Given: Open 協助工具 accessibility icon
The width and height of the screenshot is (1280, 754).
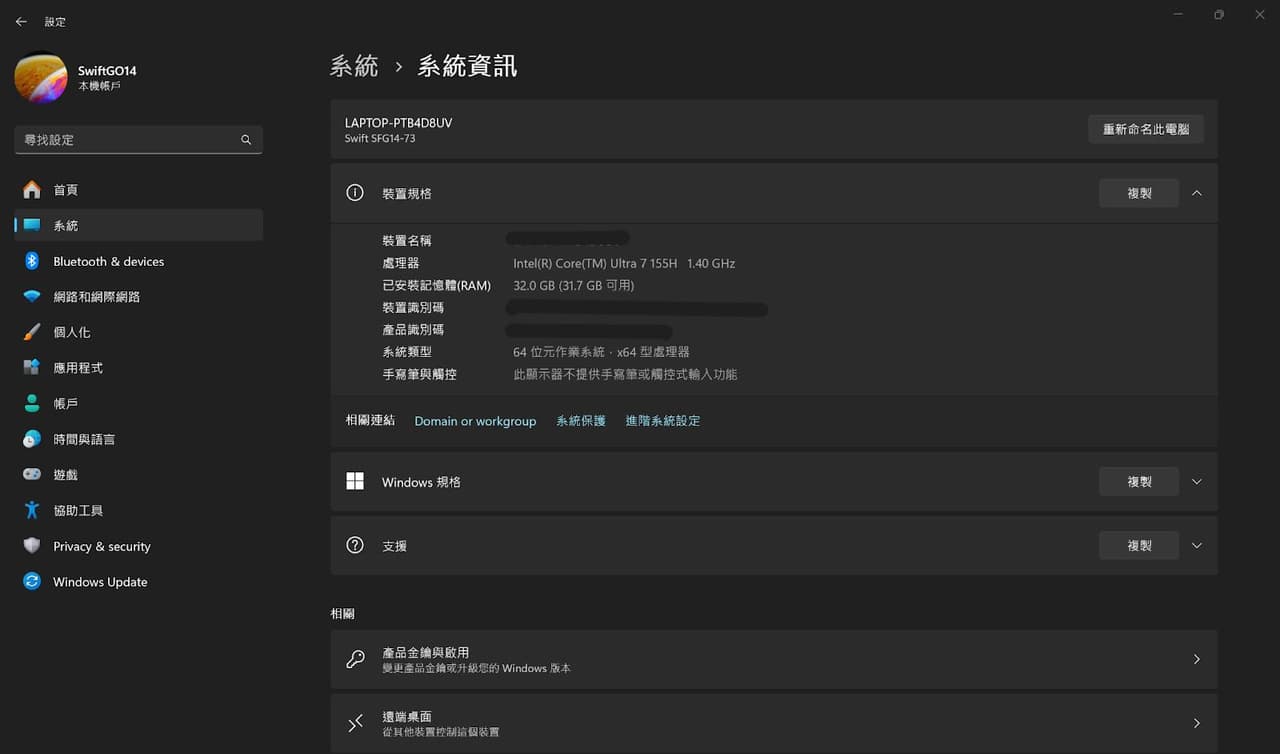Looking at the screenshot, I should click(32, 510).
